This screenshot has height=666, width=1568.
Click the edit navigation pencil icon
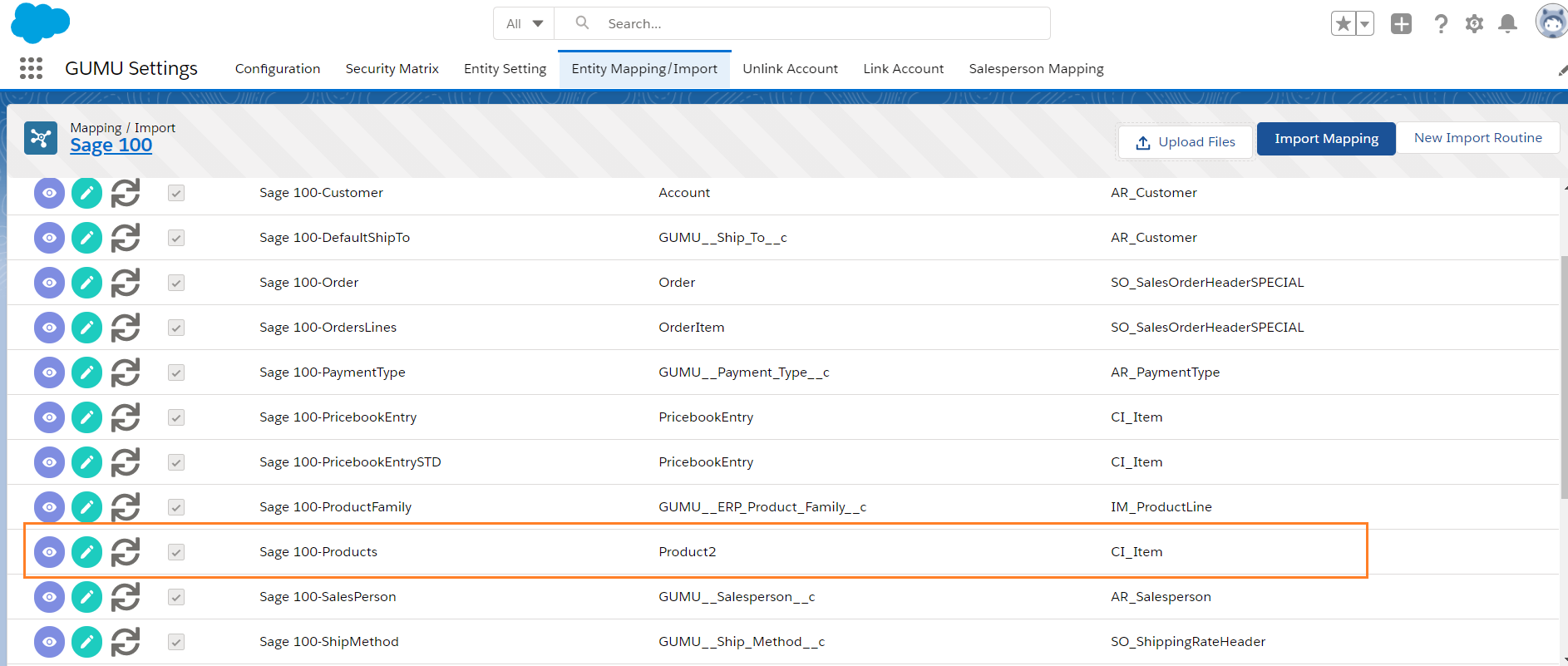pyautogui.click(x=1562, y=70)
